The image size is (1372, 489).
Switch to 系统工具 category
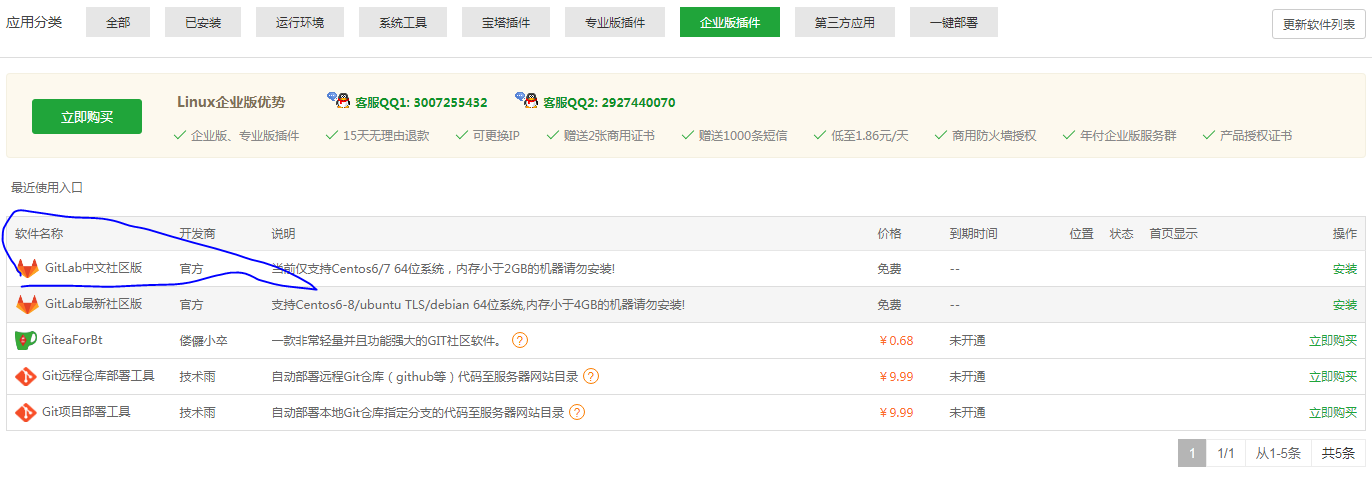coord(403,22)
